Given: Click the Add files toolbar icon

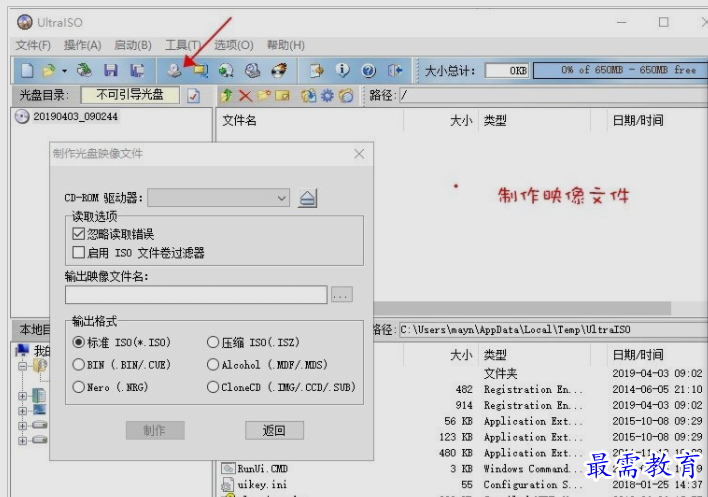Looking at the screenshot, I should pyautogui.click(x=317, y=70).
